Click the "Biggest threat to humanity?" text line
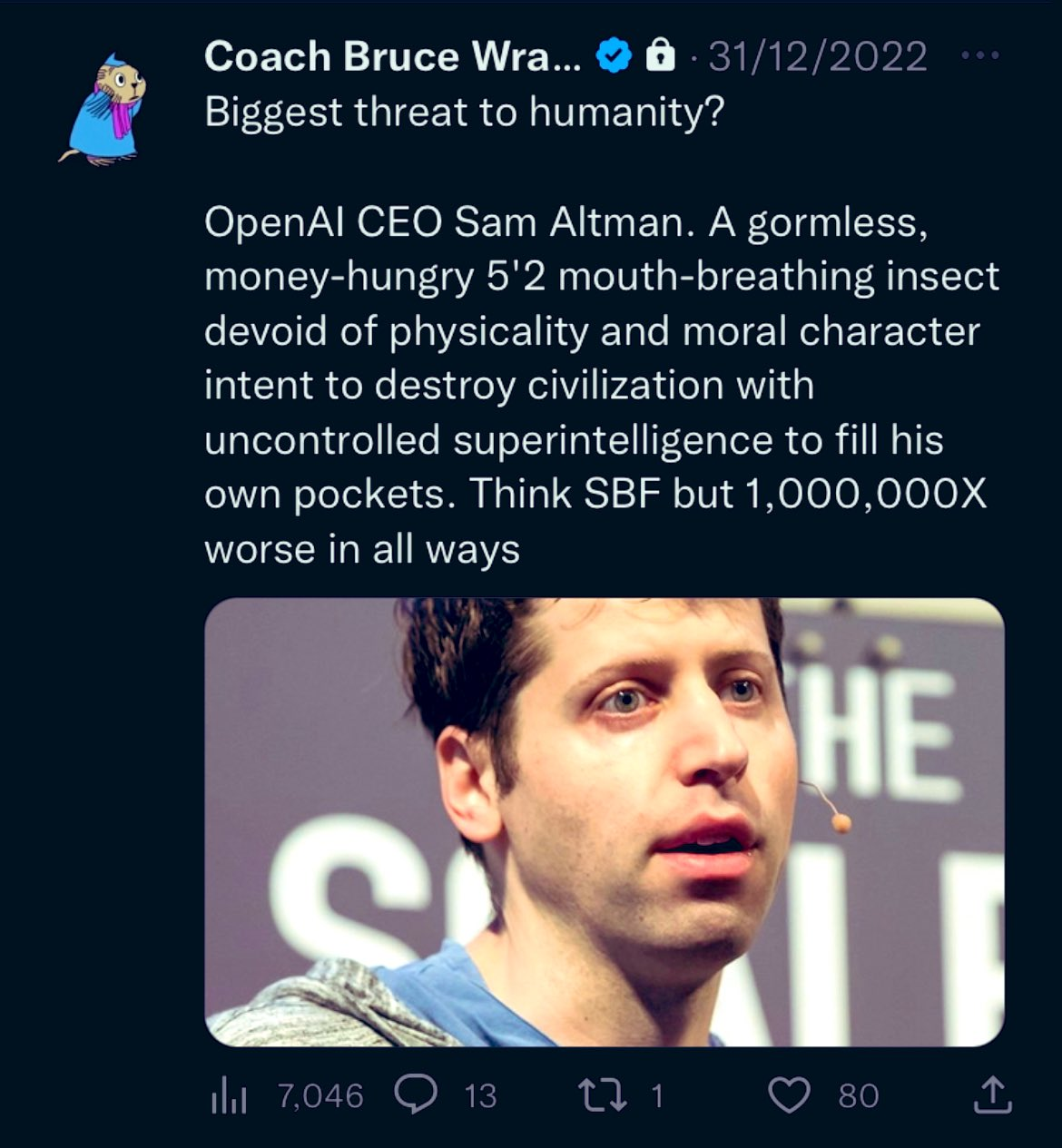1062x1148 pixels. click(x=464, y=113)
